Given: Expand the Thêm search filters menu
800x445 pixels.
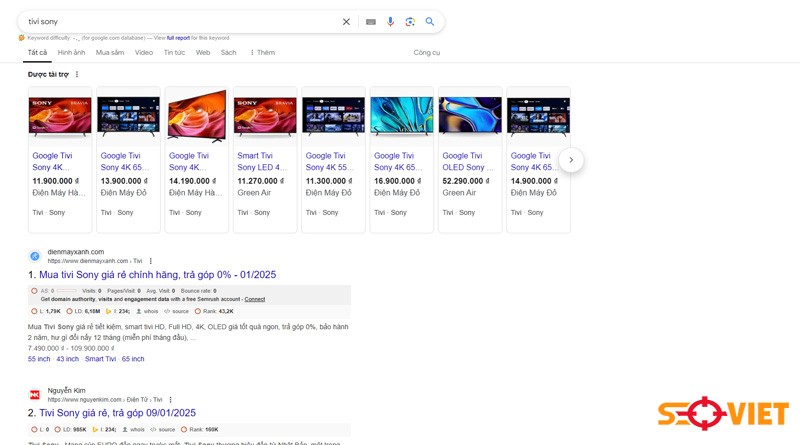Looking at the screenshot, I should point(262,53).
